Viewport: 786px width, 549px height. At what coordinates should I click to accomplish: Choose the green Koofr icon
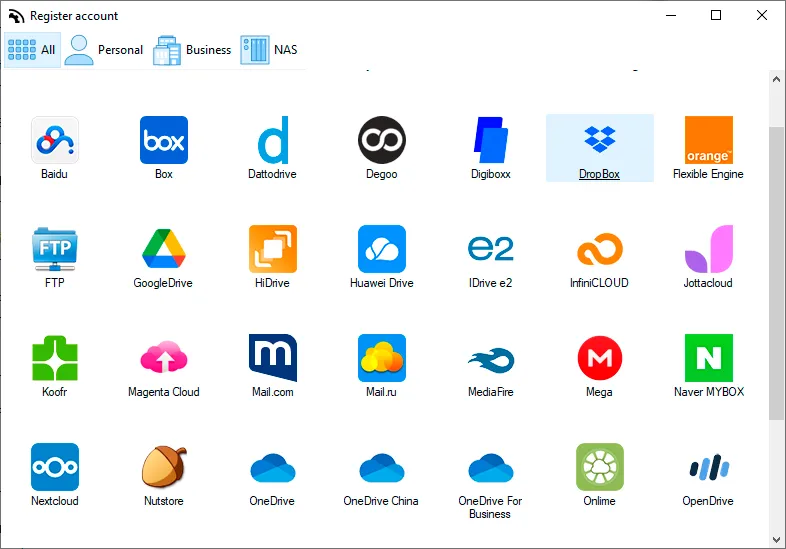tap(55, 358)
